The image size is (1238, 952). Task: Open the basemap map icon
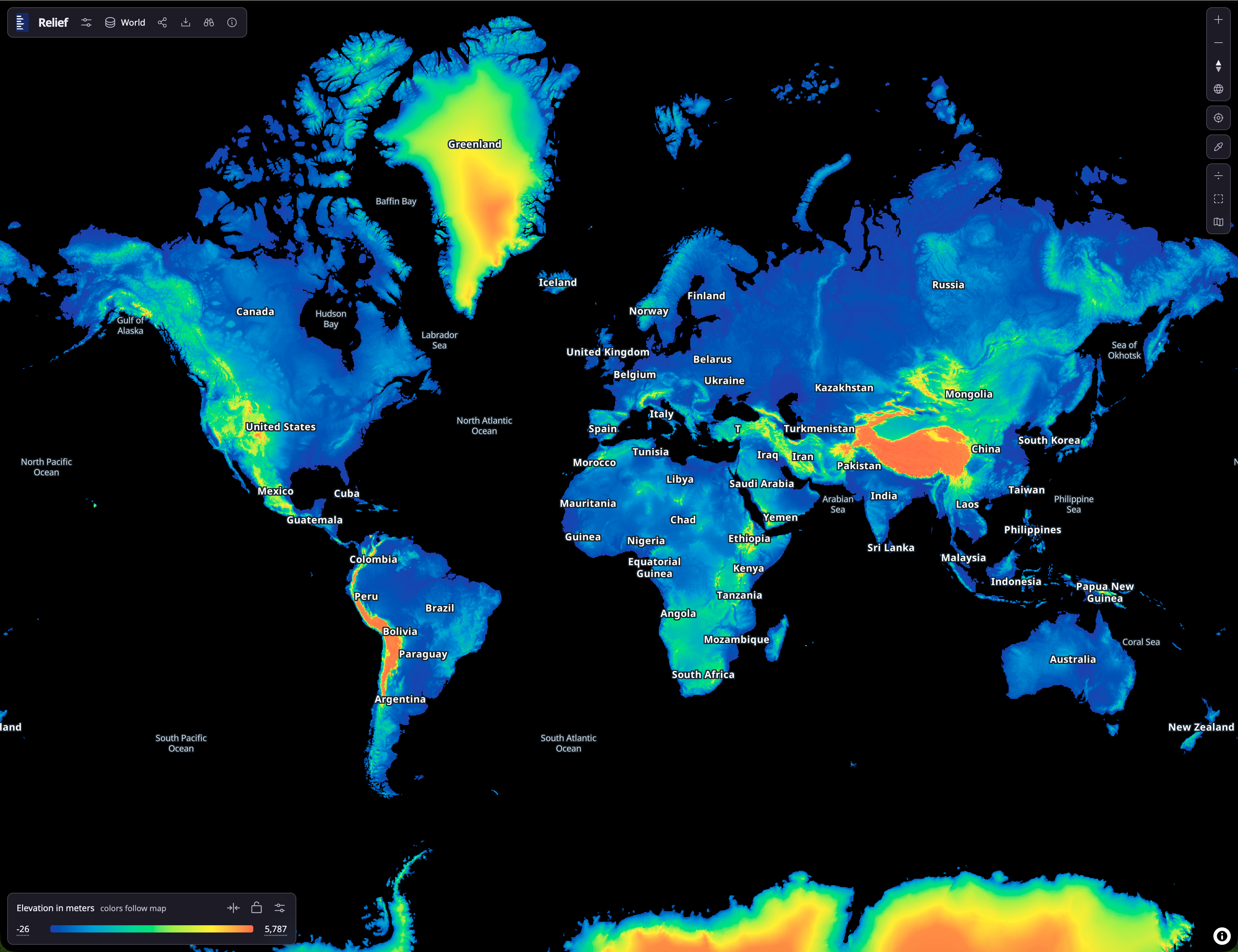coord(1218,222)
